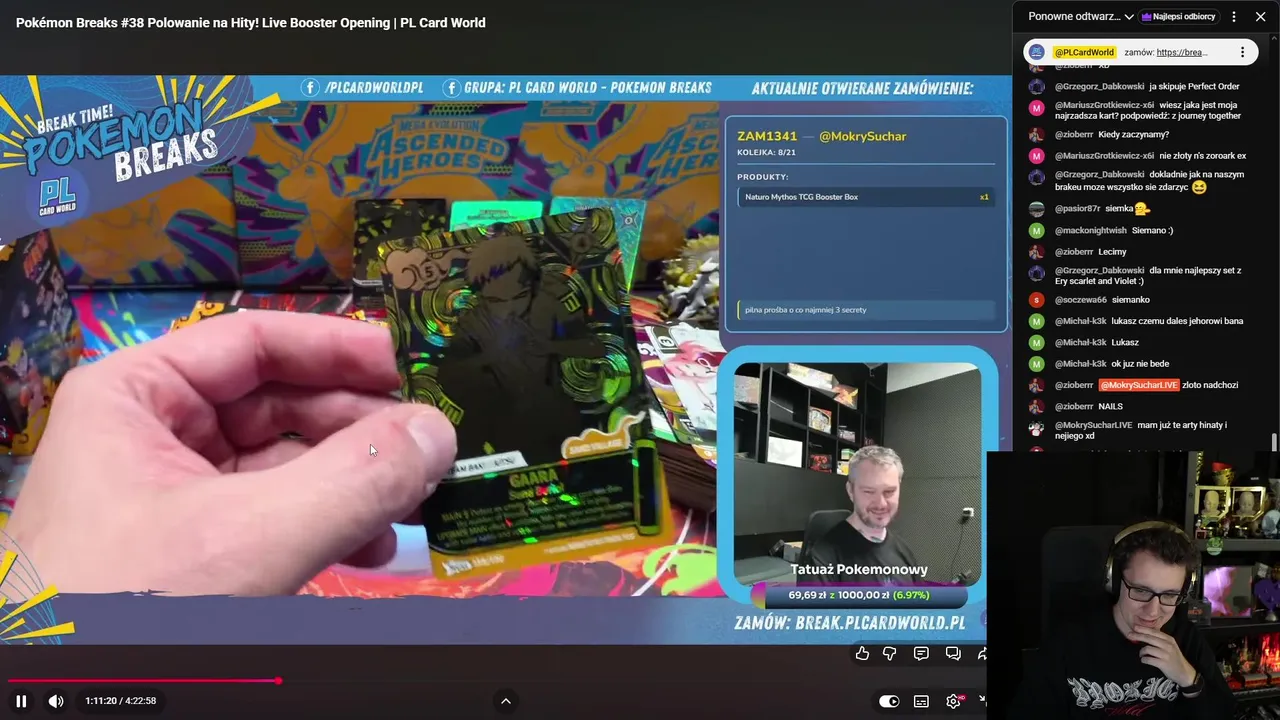The image size is (1280, 720).
Task: Click the thumbs-up like icon
Action: [862, 653]
